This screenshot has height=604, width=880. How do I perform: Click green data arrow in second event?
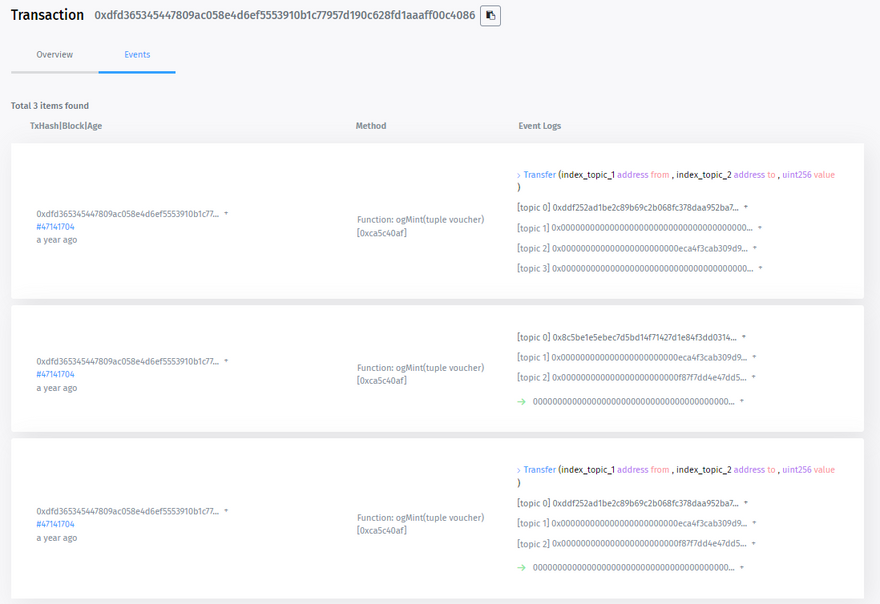521,402
